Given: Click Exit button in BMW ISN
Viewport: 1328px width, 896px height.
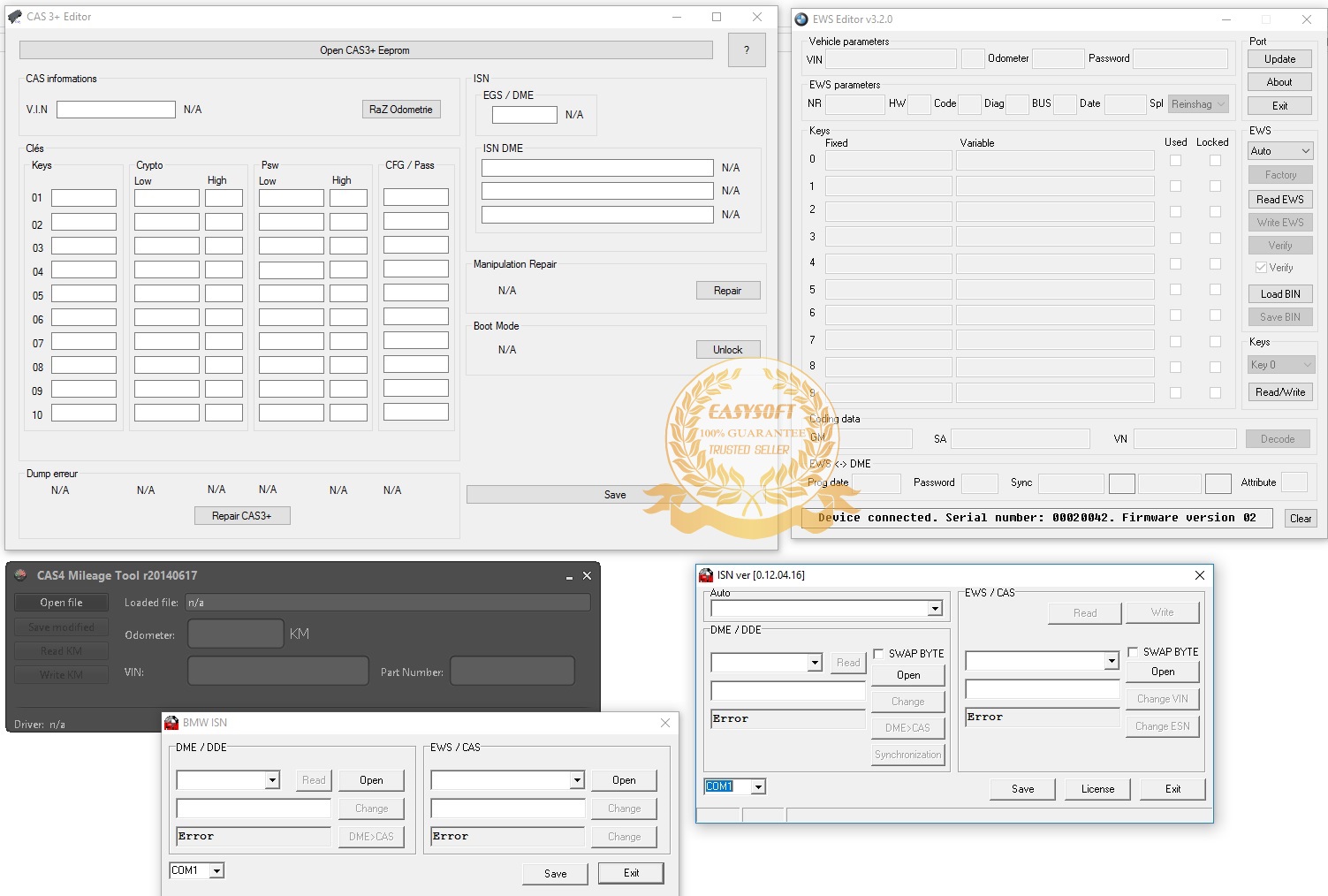Looking at the screenshot, I should click(x=631, y=873).
